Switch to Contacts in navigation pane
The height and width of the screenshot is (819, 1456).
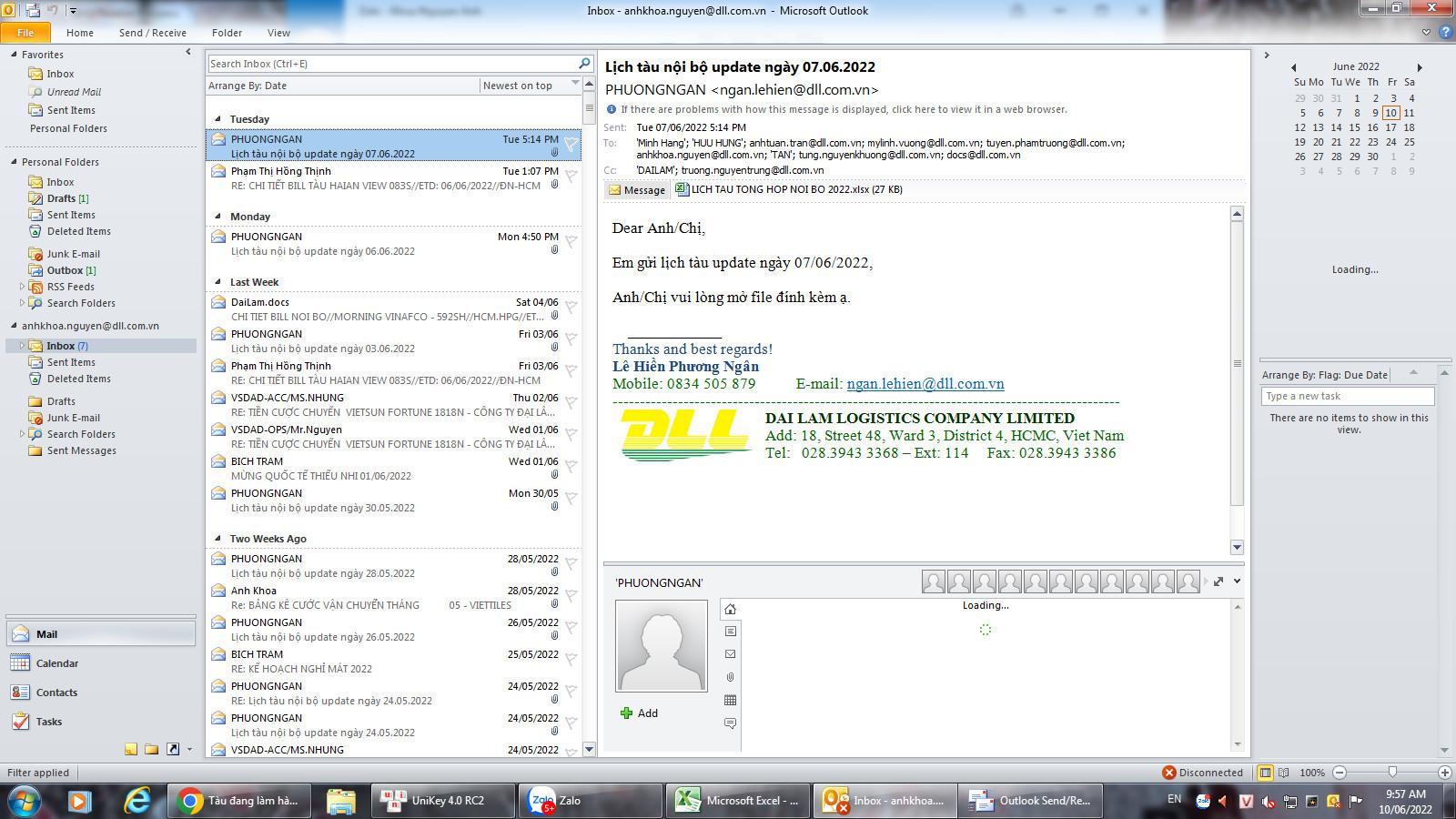click(102, 693)
